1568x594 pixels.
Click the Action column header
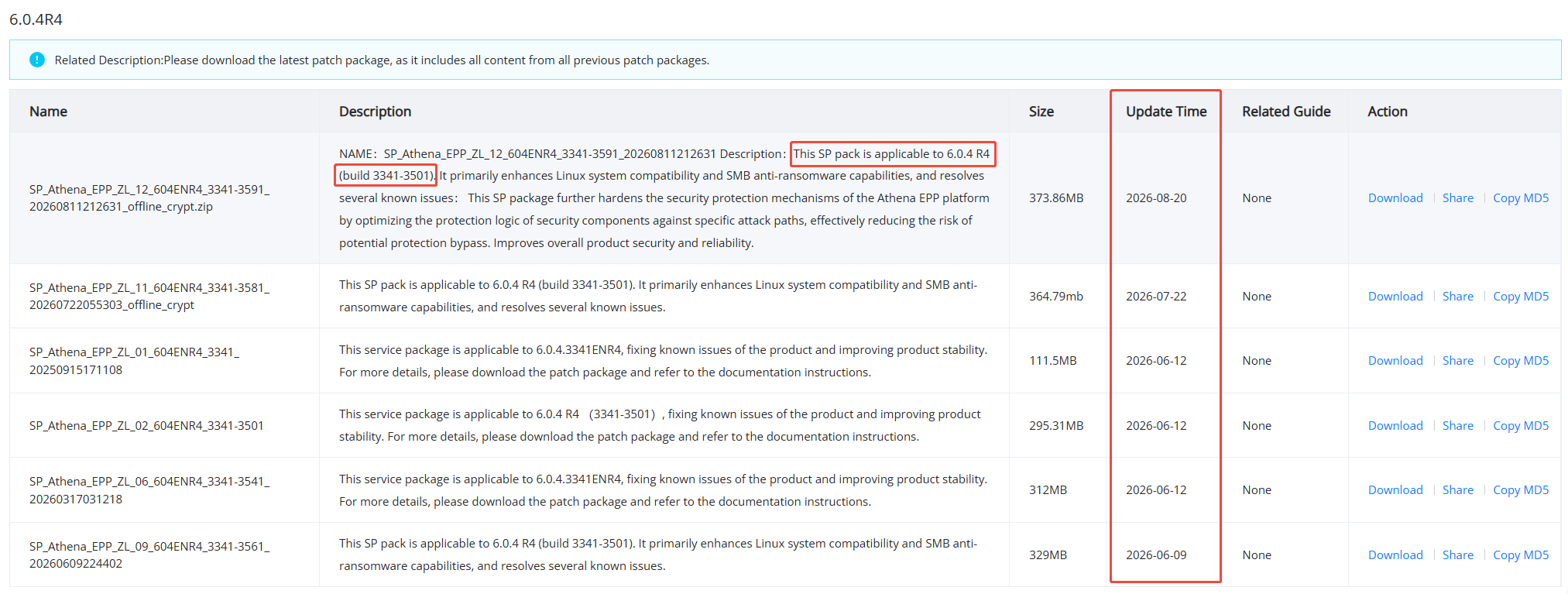coord(1387,112)
